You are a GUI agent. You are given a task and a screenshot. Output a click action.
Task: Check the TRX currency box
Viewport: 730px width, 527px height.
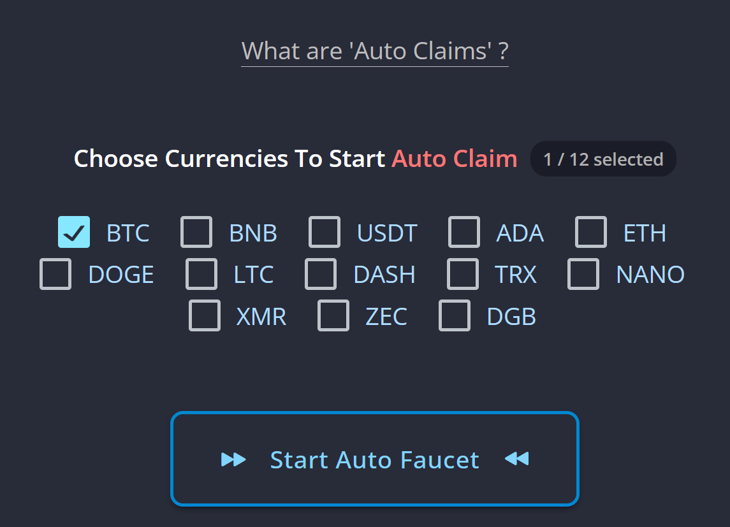tap(463, 274)
